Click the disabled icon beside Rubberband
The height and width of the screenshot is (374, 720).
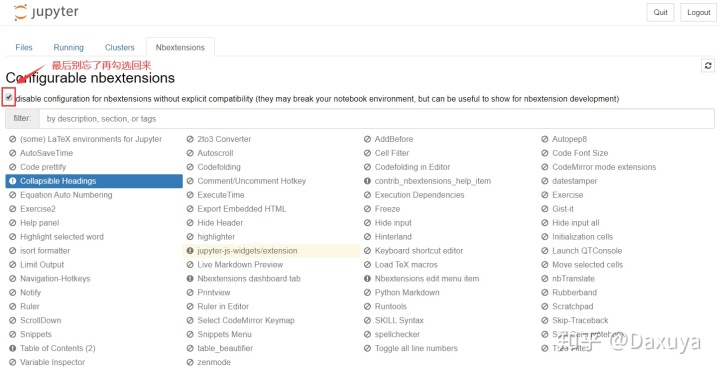point(545,292)
